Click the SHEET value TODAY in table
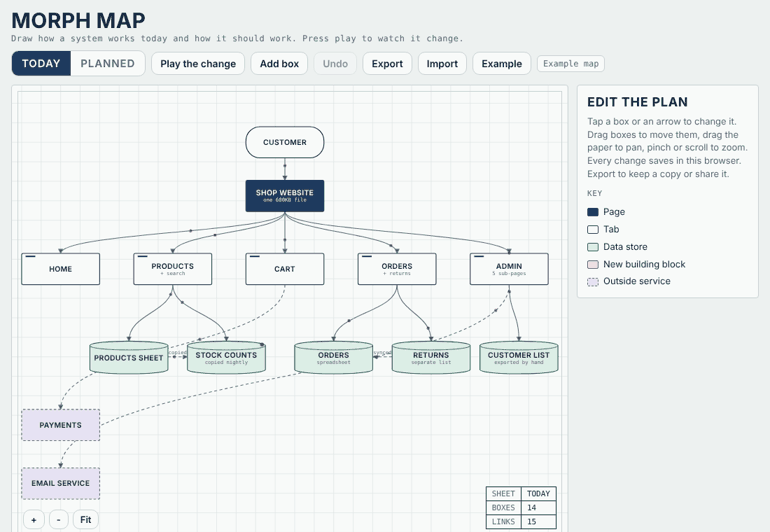Screen dimensions: 770x532 538,494
